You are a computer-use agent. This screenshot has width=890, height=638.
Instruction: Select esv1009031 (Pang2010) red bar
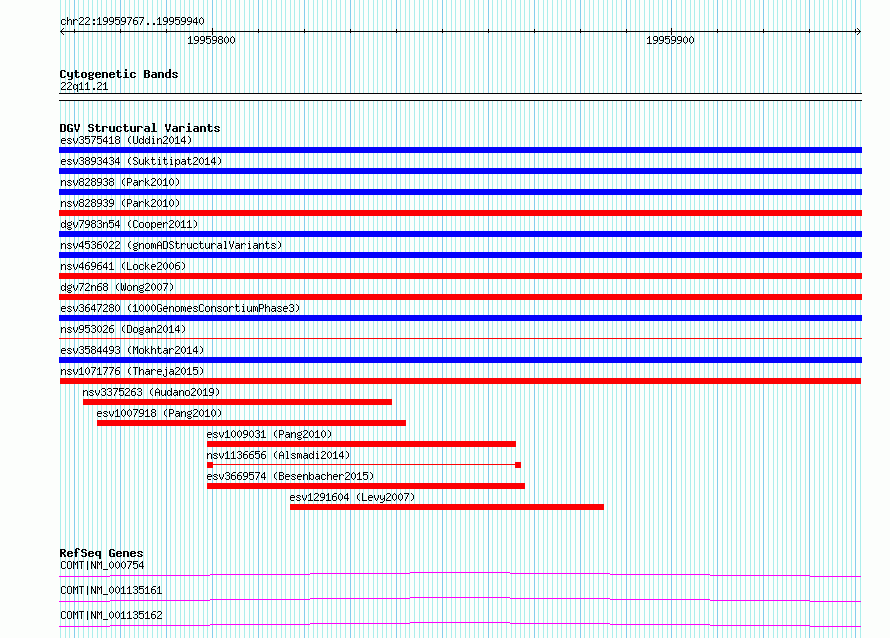[362, 444]
